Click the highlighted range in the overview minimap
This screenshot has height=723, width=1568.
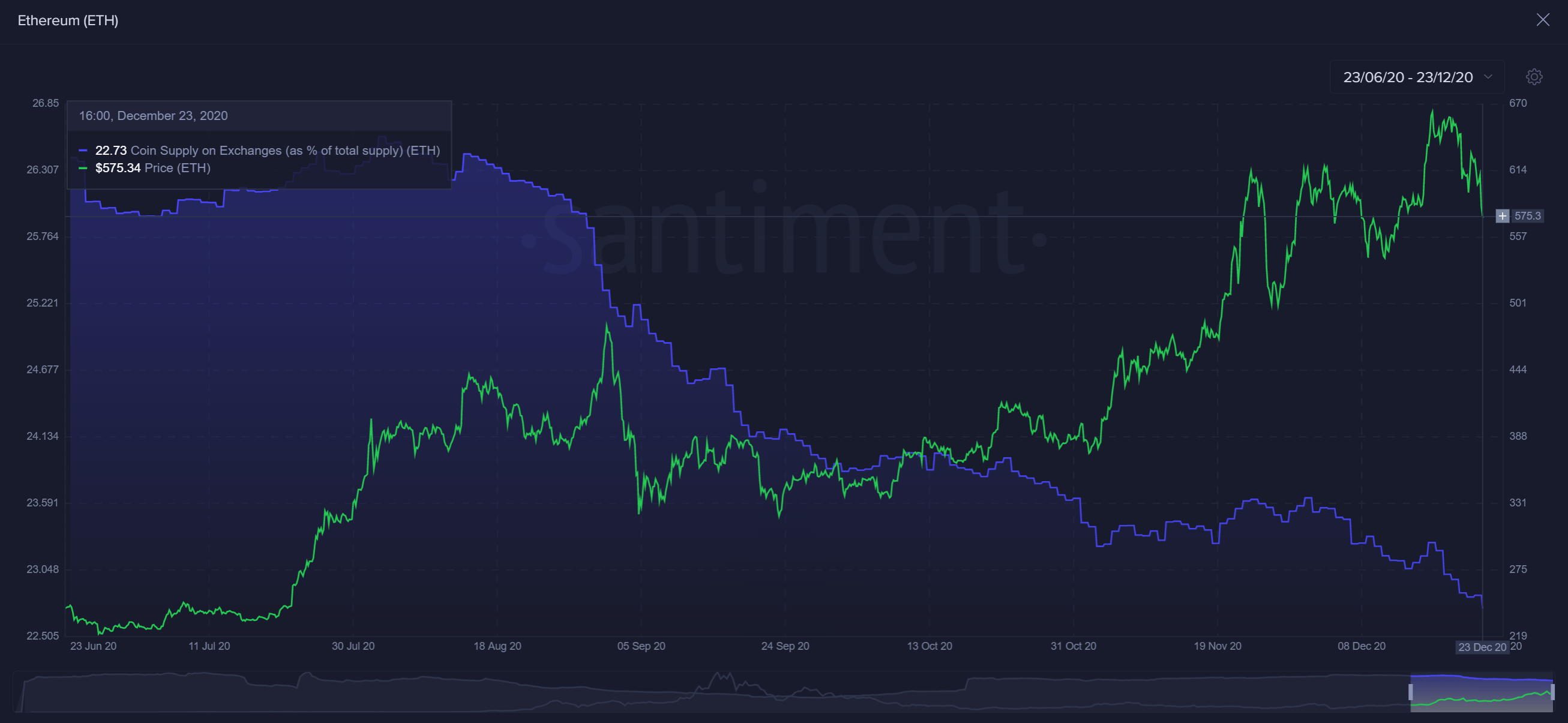tap(1482, 692)
